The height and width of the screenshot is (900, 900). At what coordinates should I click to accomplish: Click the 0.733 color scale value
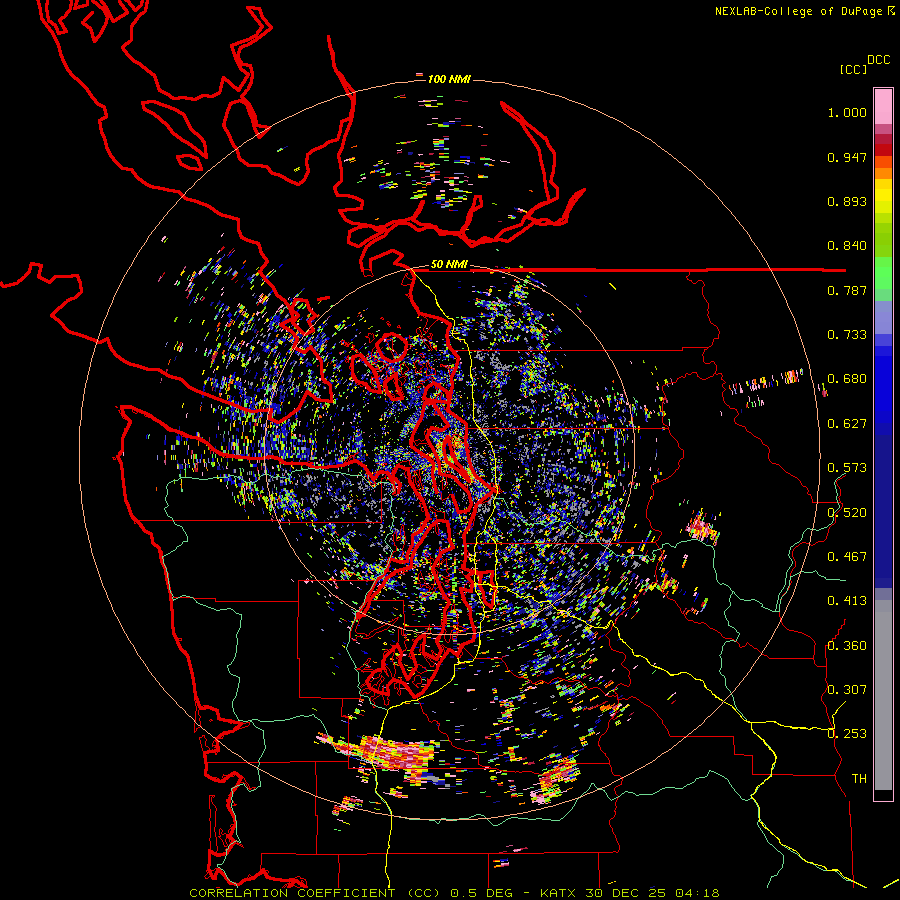pyautogui.click(x=847, y=335)
